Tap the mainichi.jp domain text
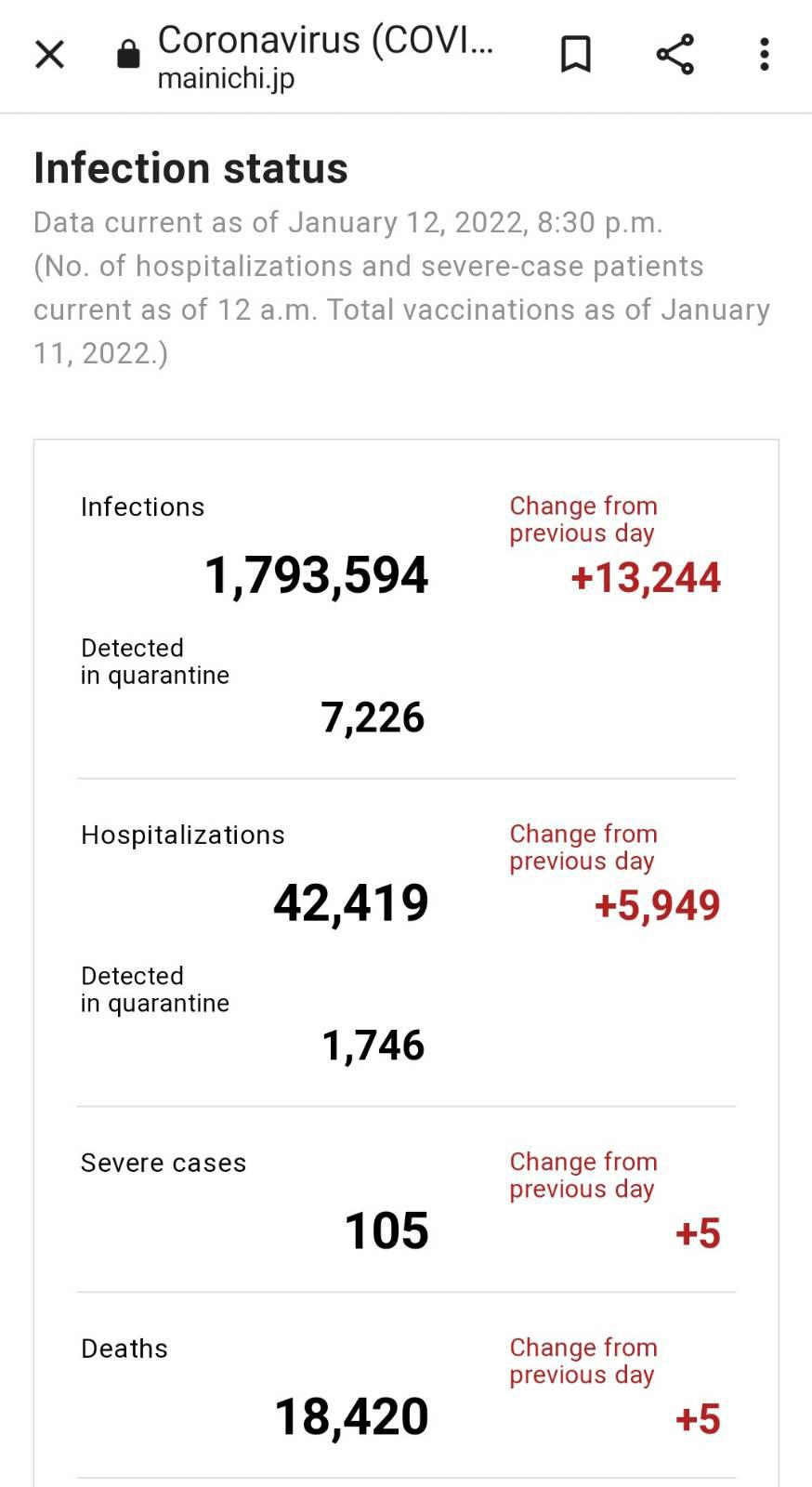812x1487 pixels. point(226,80)
